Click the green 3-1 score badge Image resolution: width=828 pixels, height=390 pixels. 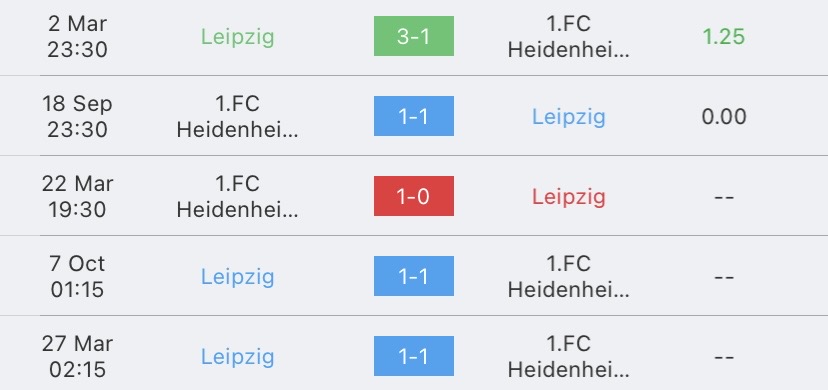(413, 36)
